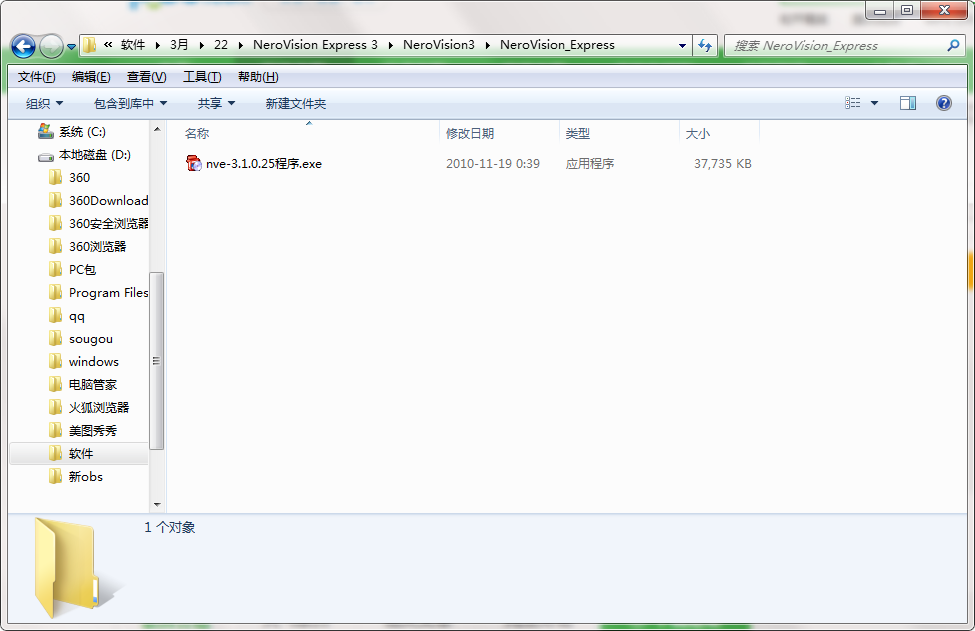Open the 共享 dropdown
Image resolution: width=975 pixels, height=631 pixels.
[216, 103]
